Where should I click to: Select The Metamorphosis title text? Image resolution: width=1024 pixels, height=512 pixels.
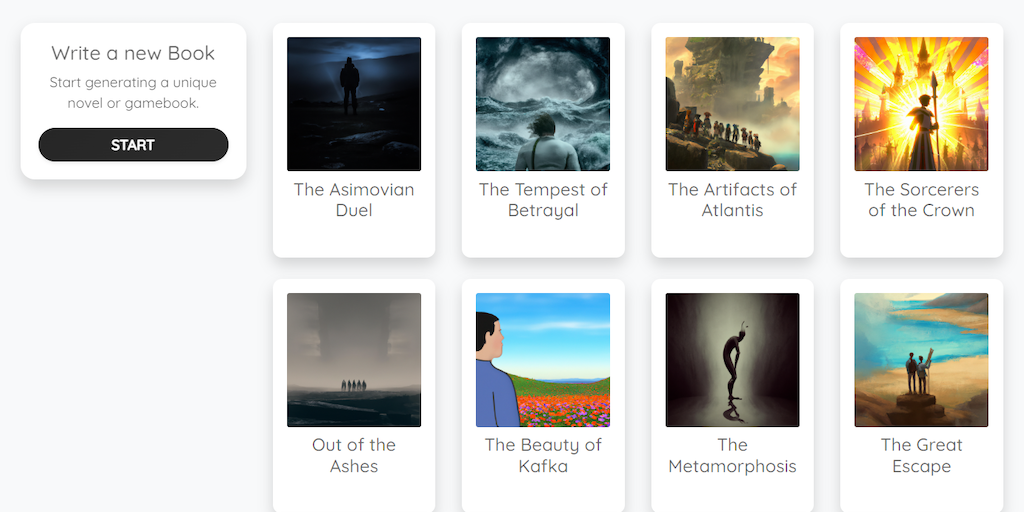tap(732, 455)
